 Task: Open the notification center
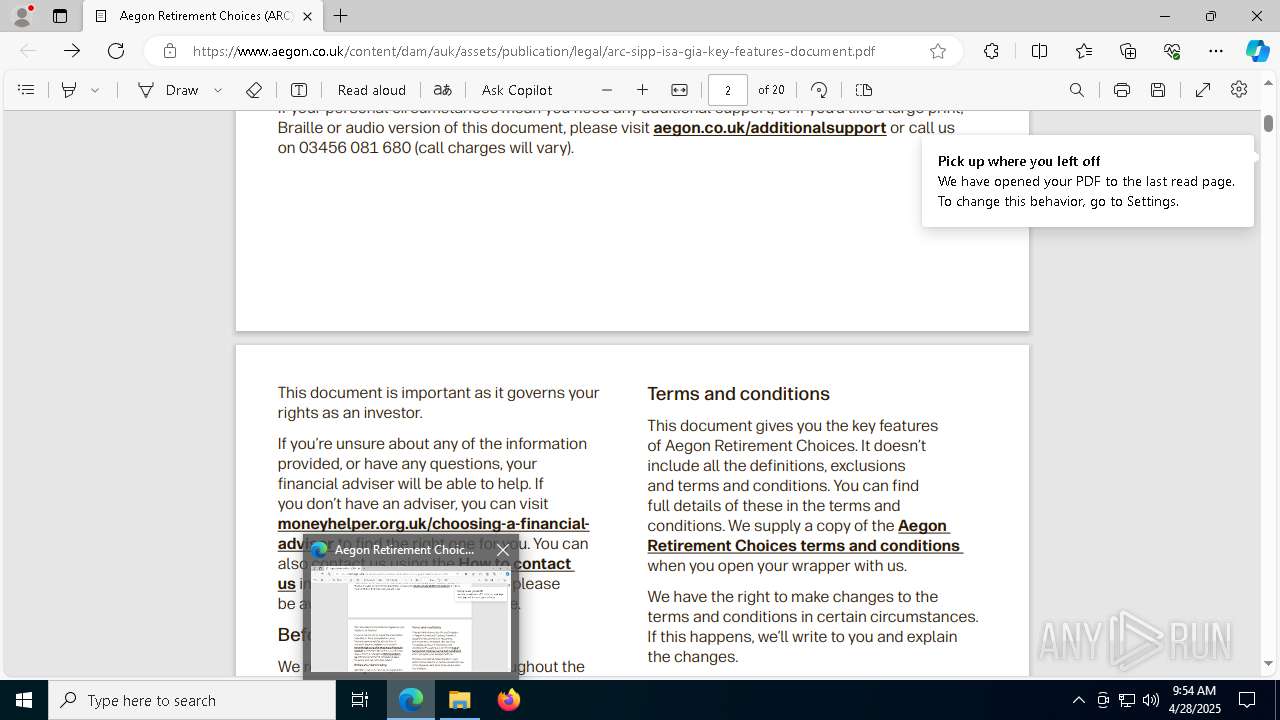[1247, 700]
